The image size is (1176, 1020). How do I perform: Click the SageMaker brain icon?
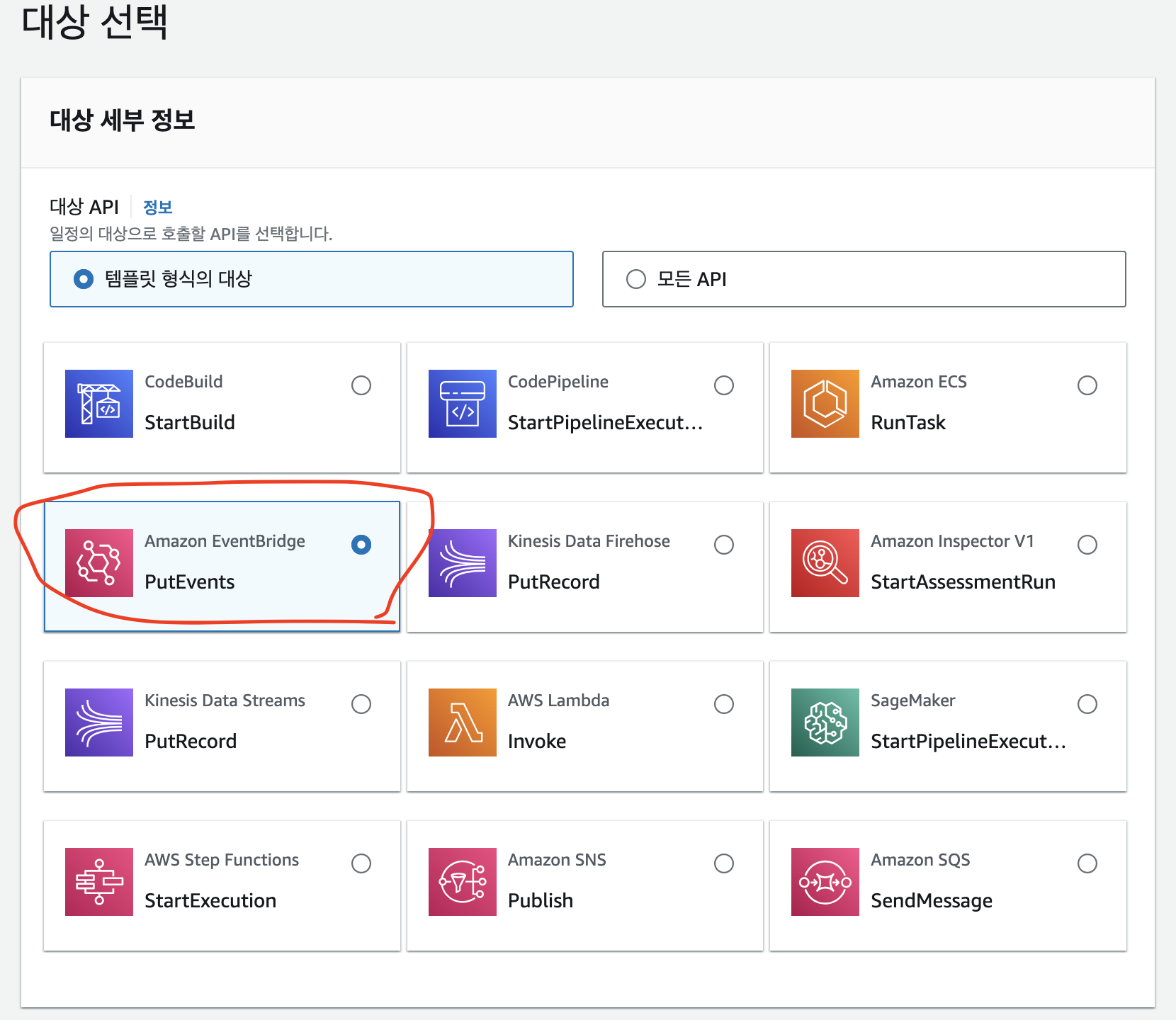[825, 722]
